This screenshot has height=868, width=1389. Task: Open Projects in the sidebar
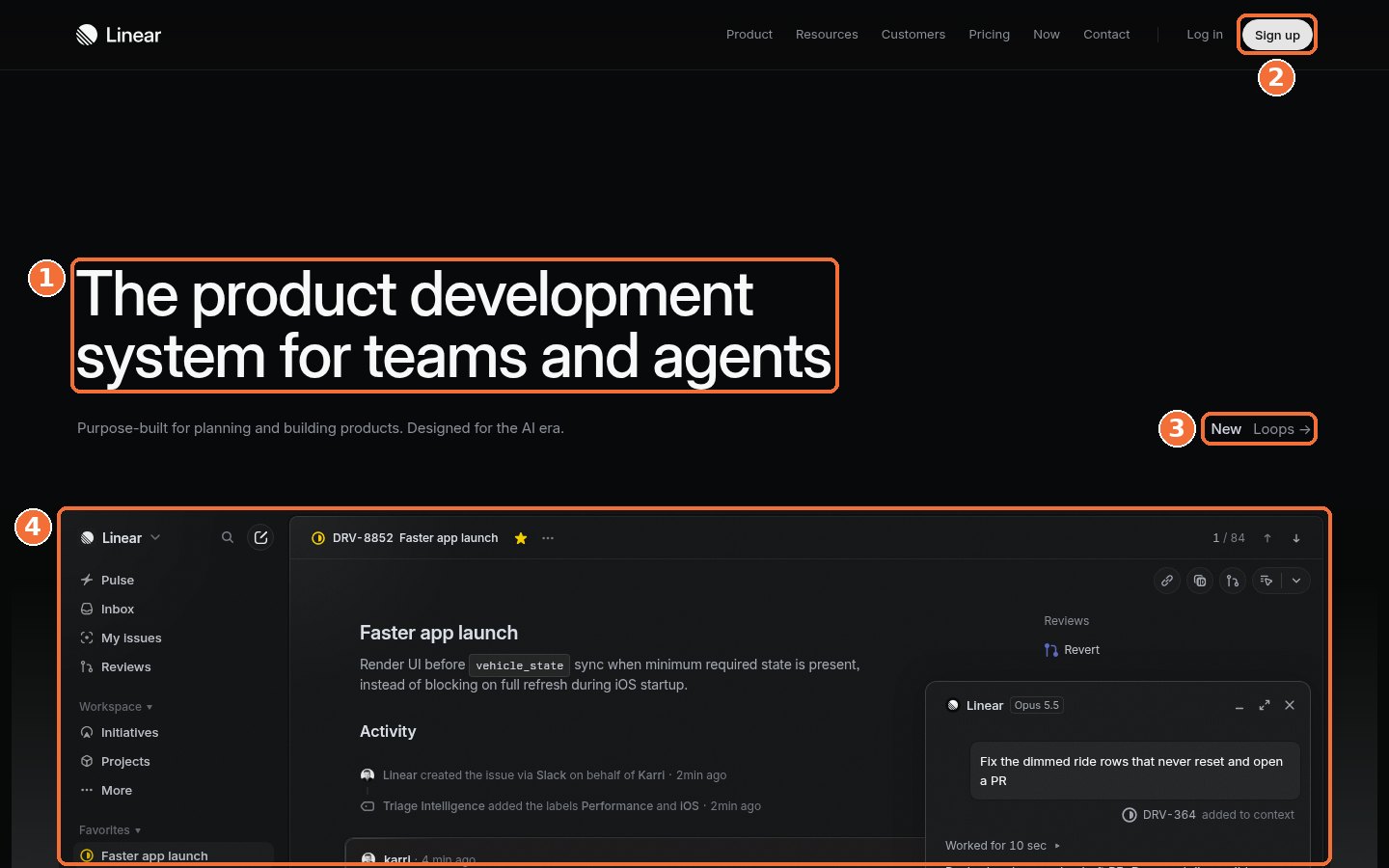174,761
